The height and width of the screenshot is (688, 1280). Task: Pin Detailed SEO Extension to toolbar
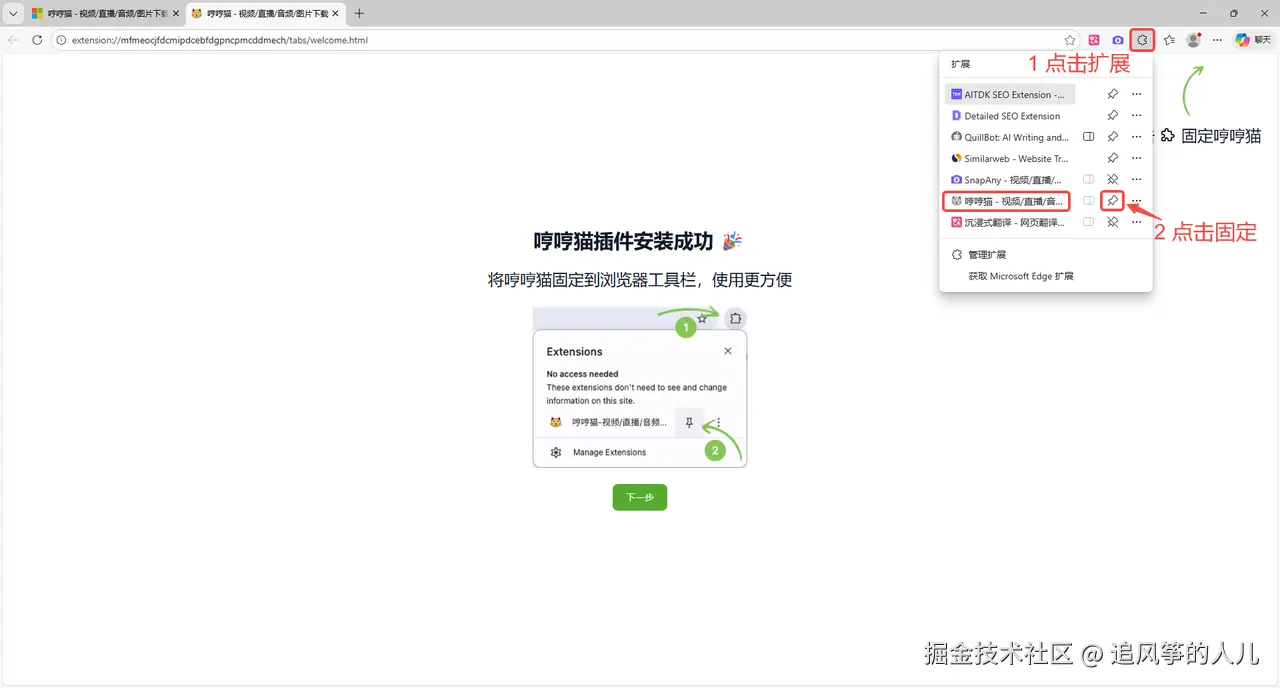(x=1112, y=116)
